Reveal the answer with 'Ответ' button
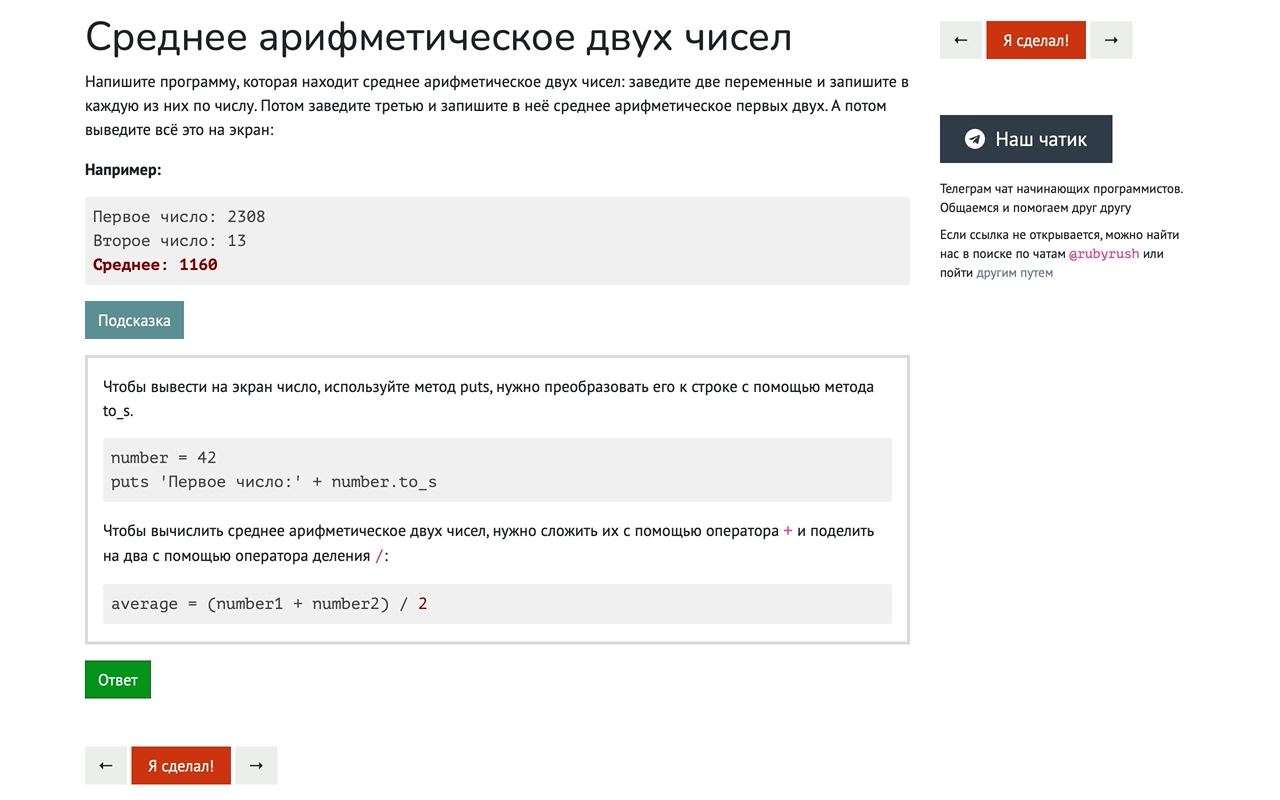1280x800 pixels. click(118, 679)
